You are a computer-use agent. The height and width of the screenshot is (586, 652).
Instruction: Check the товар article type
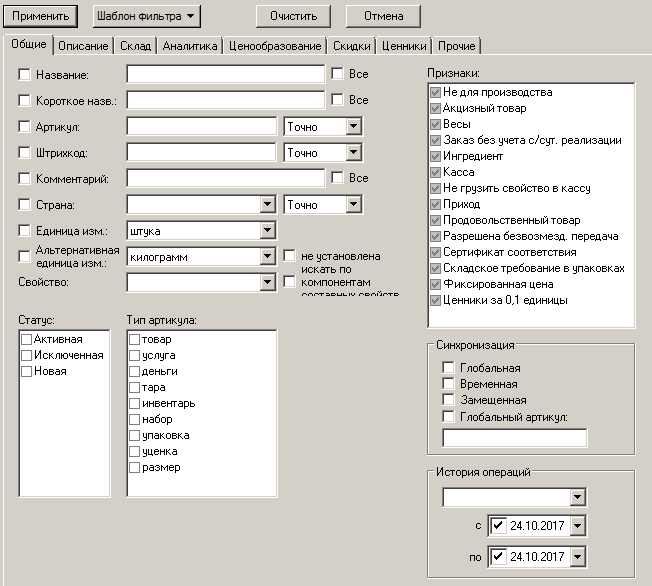coord(134,339)
